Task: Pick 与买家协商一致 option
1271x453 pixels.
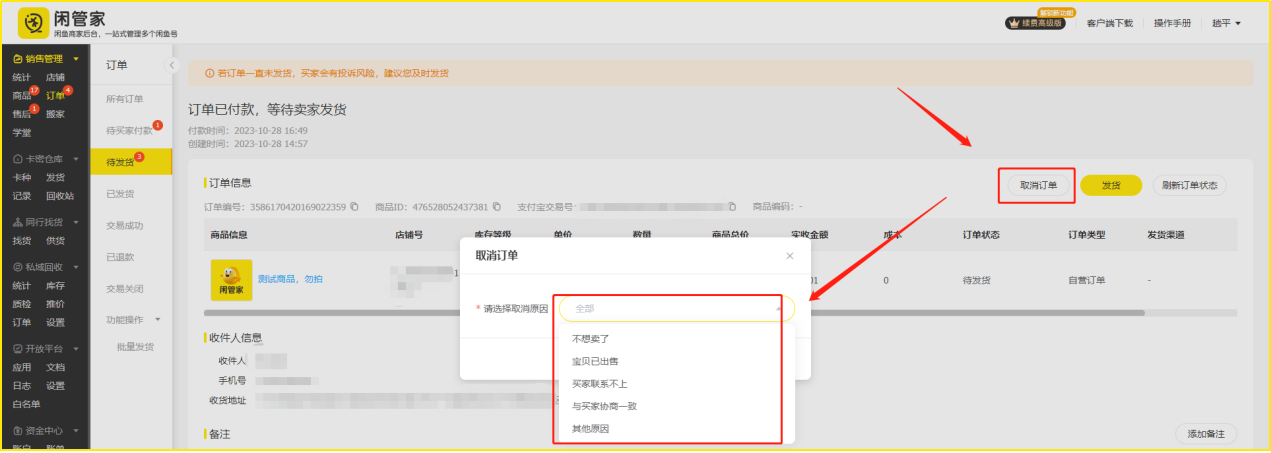Action: [604, 406]
